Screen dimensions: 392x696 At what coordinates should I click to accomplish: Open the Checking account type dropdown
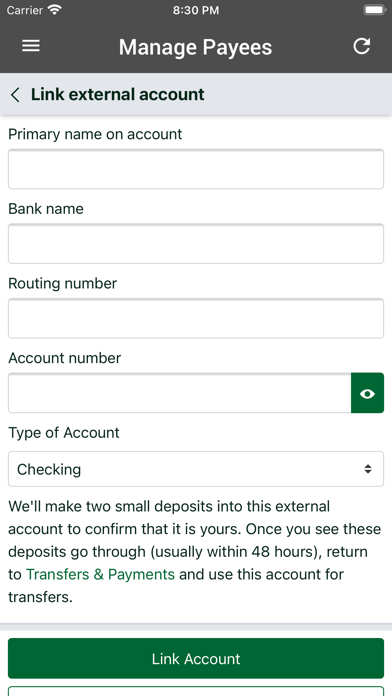click(196, 469)
